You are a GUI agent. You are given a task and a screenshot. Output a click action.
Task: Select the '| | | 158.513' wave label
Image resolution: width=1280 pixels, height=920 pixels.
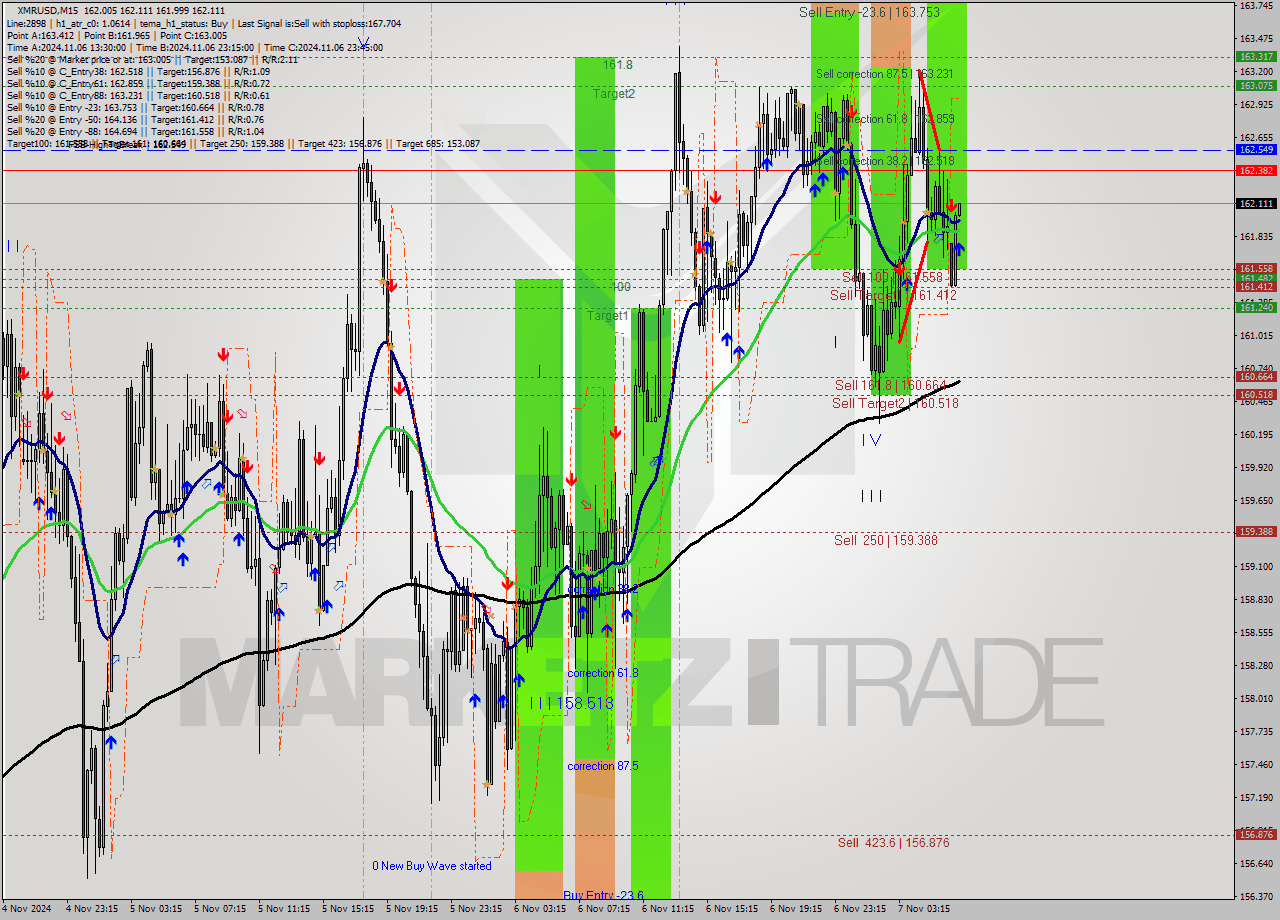click(x=571, y=703)
